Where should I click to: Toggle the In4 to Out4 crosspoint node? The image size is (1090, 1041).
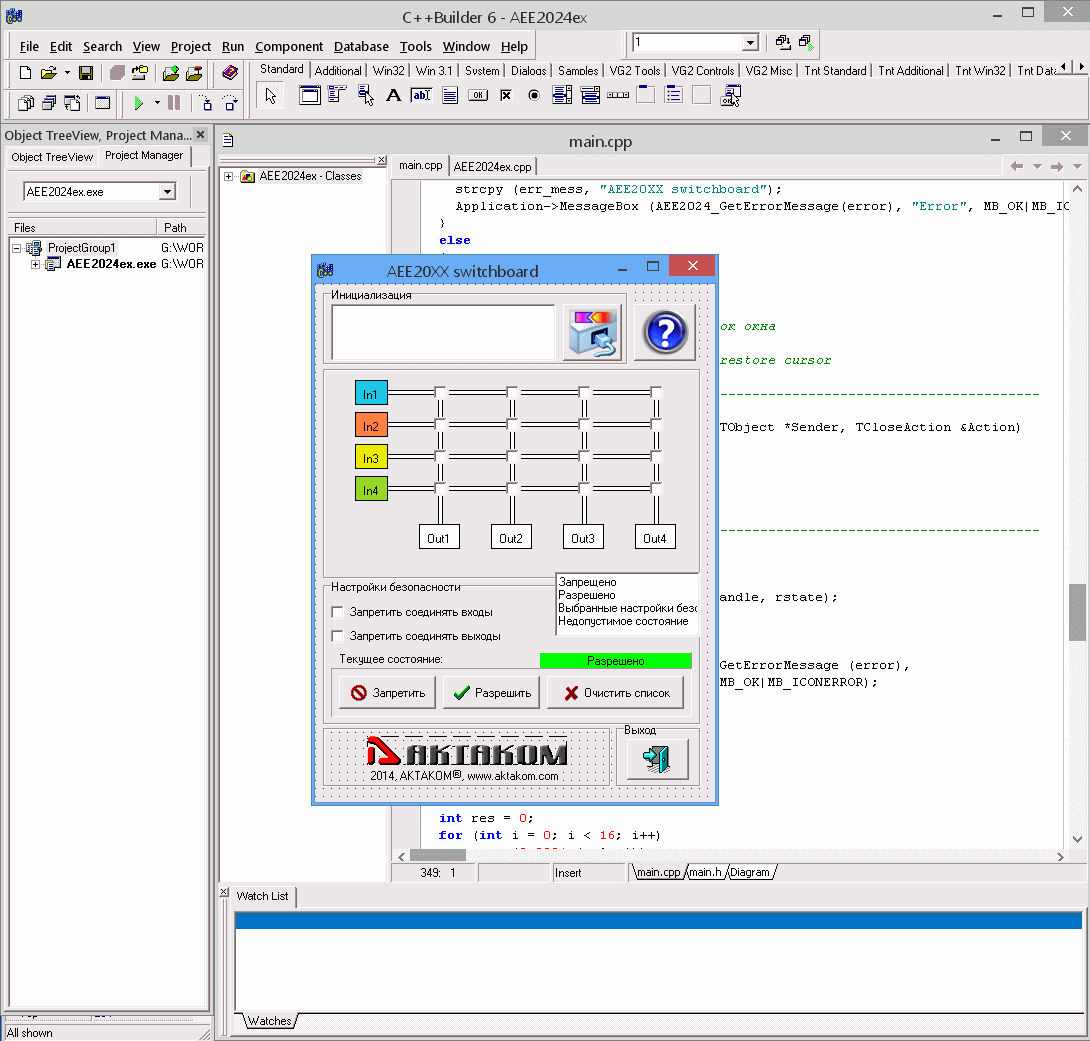[x=656, y=489]
